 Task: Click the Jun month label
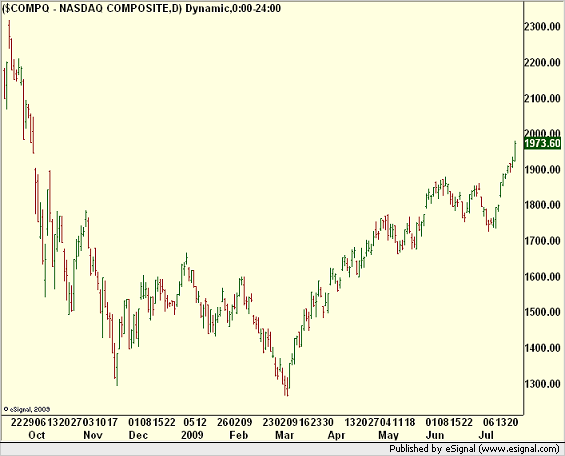coord(435,435)
